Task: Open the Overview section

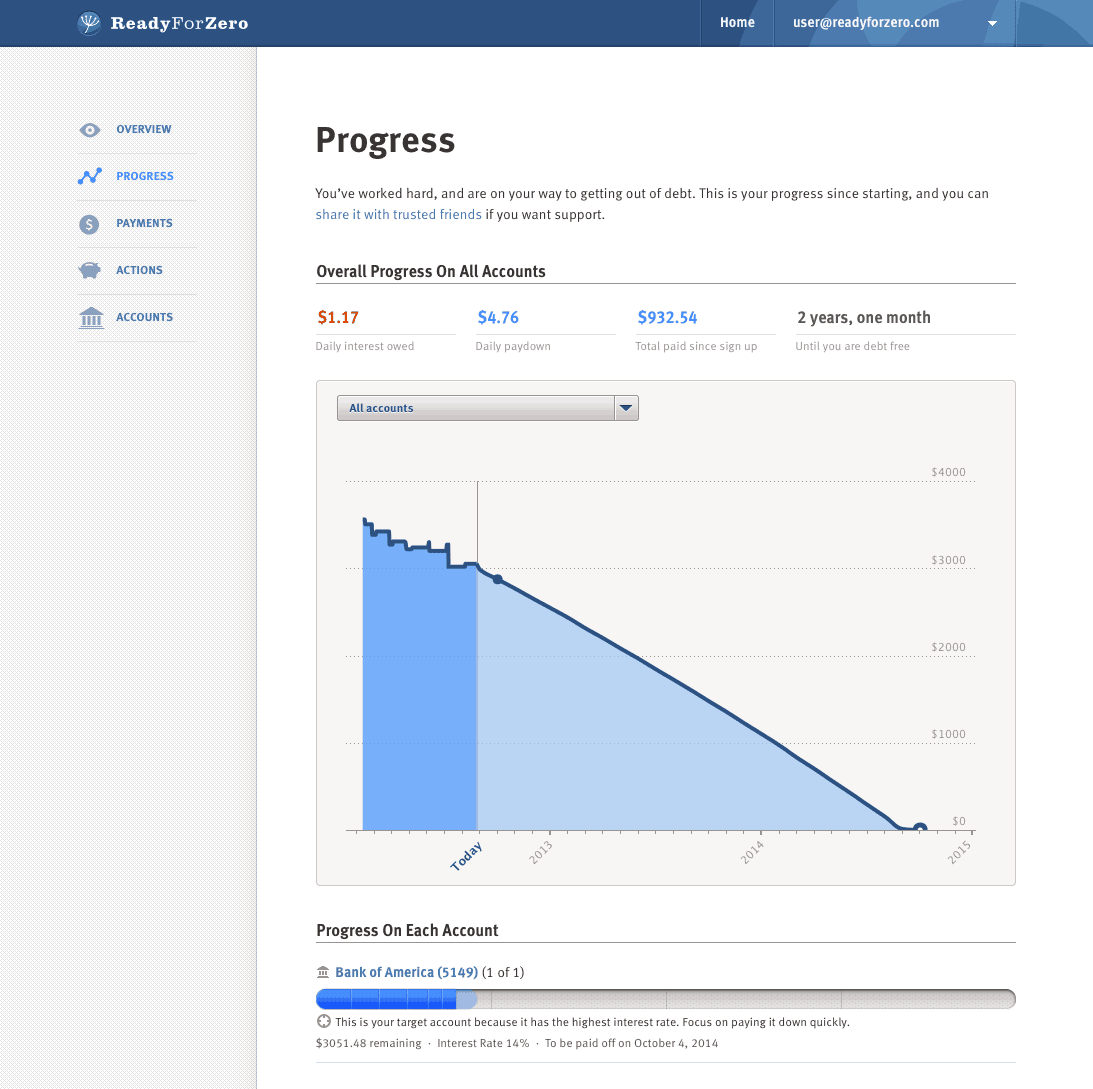Action: (x=144, y=129)
